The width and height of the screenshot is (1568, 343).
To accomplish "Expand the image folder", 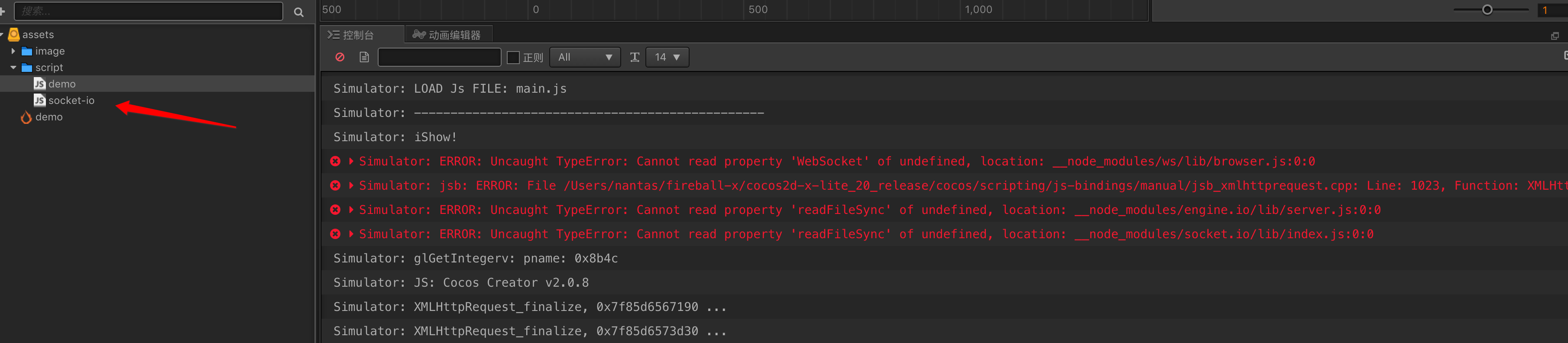I will pos(13,51).
